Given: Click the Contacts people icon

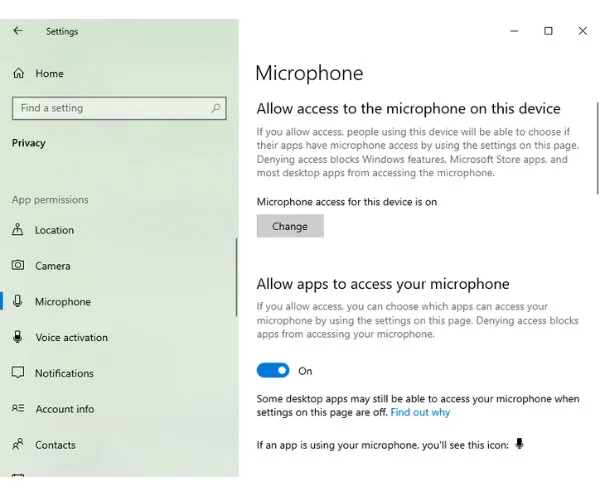Looking at the screenshot, I should coord(18,444).
